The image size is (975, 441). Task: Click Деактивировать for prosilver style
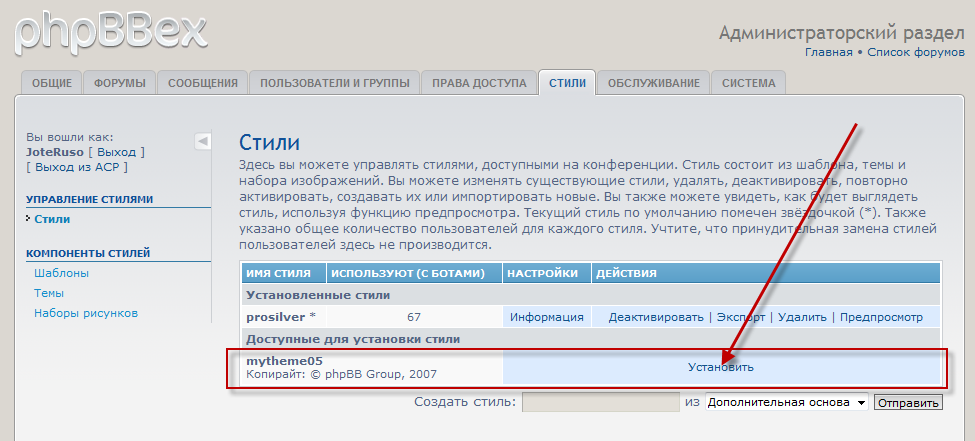[656, 317]
